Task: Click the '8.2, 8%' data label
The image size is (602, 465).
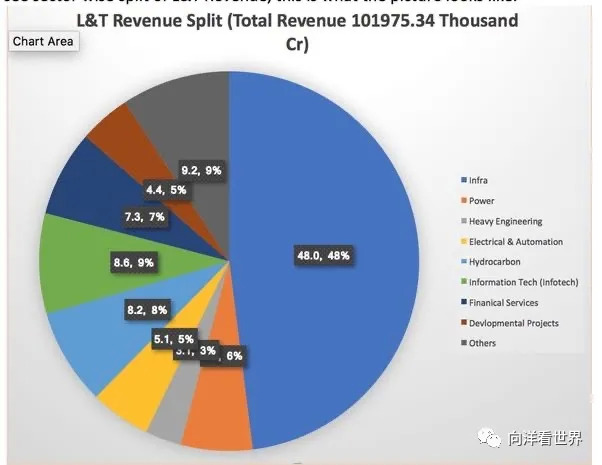Action: pyautogui.click(x=147, y=309)
